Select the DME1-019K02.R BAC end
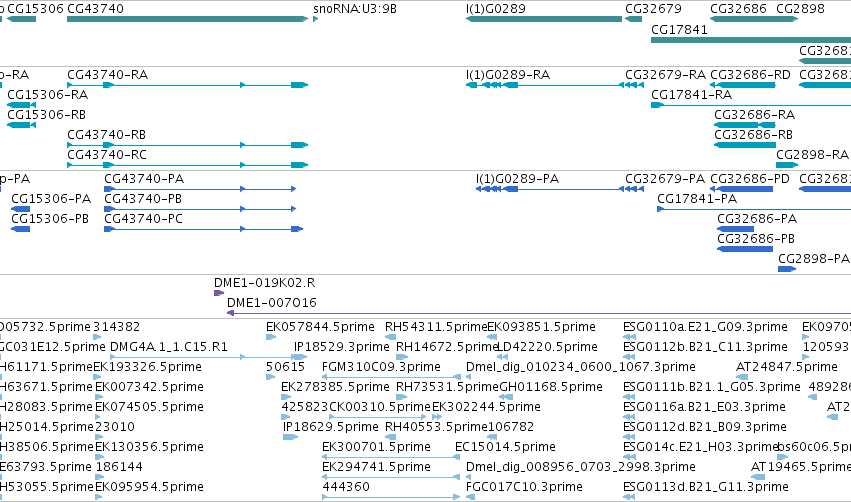This screenshot has width=851, height=502. point(219,293)
